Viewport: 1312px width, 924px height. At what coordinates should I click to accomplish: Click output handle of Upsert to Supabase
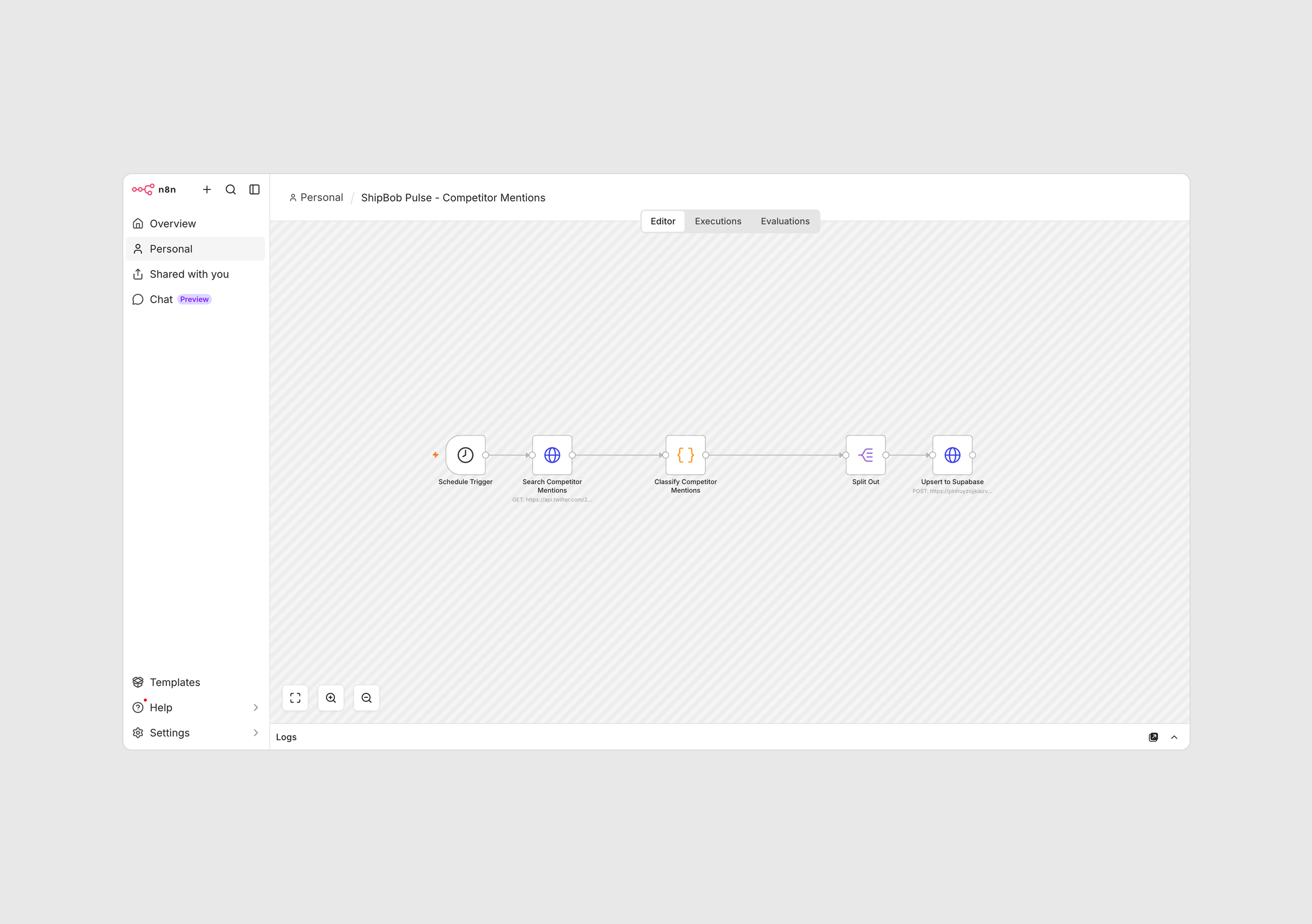click(972, 455)
